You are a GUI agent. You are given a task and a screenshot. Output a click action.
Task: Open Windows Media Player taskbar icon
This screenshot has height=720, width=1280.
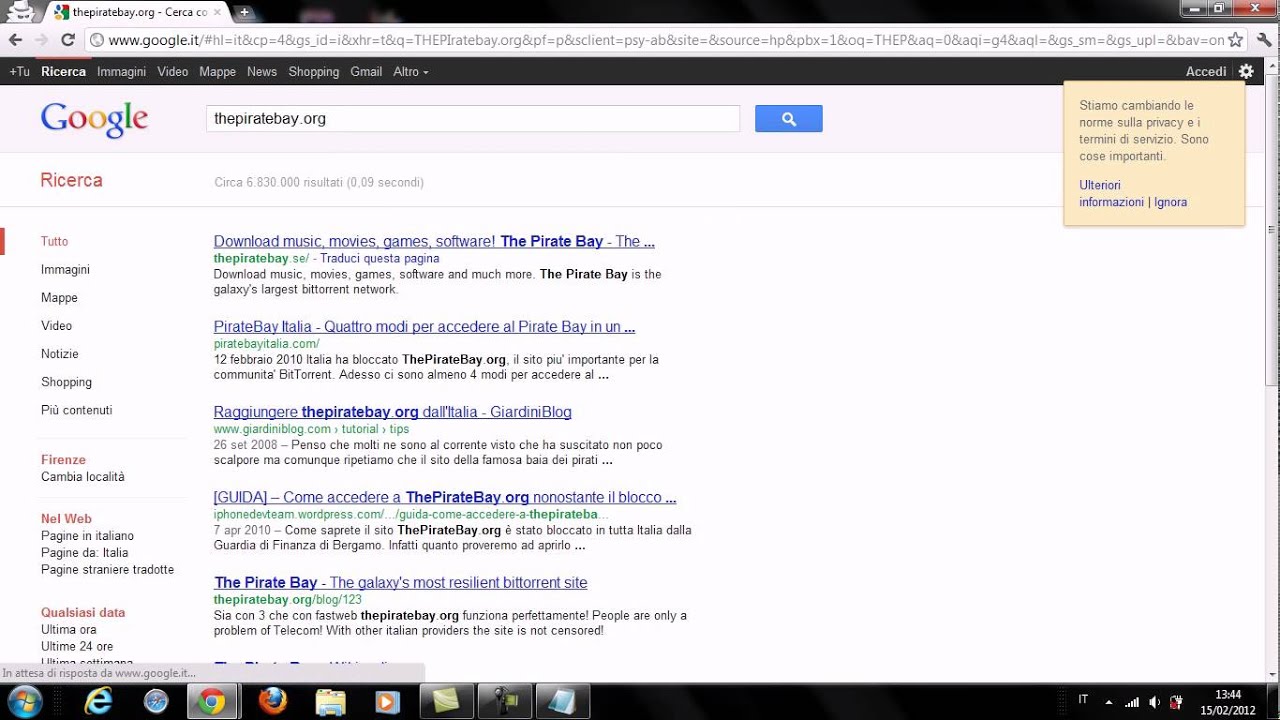(x=387, y=702)
